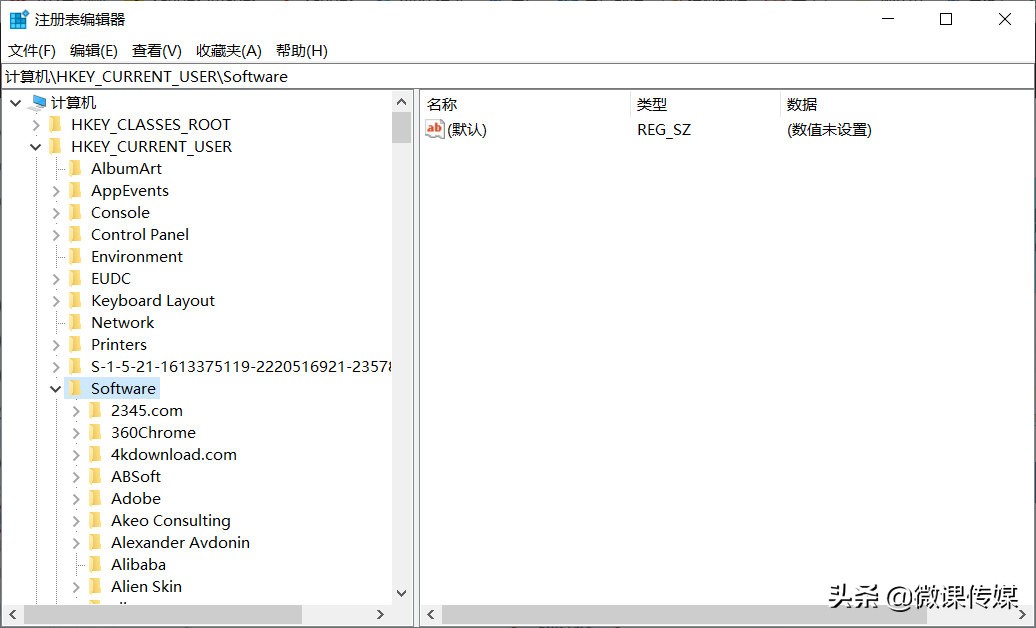Image resolution: width=1036 pixels, height=628 pixels.
Task: Click the 计算机 computer icon in tree
Action: (39, 102)
